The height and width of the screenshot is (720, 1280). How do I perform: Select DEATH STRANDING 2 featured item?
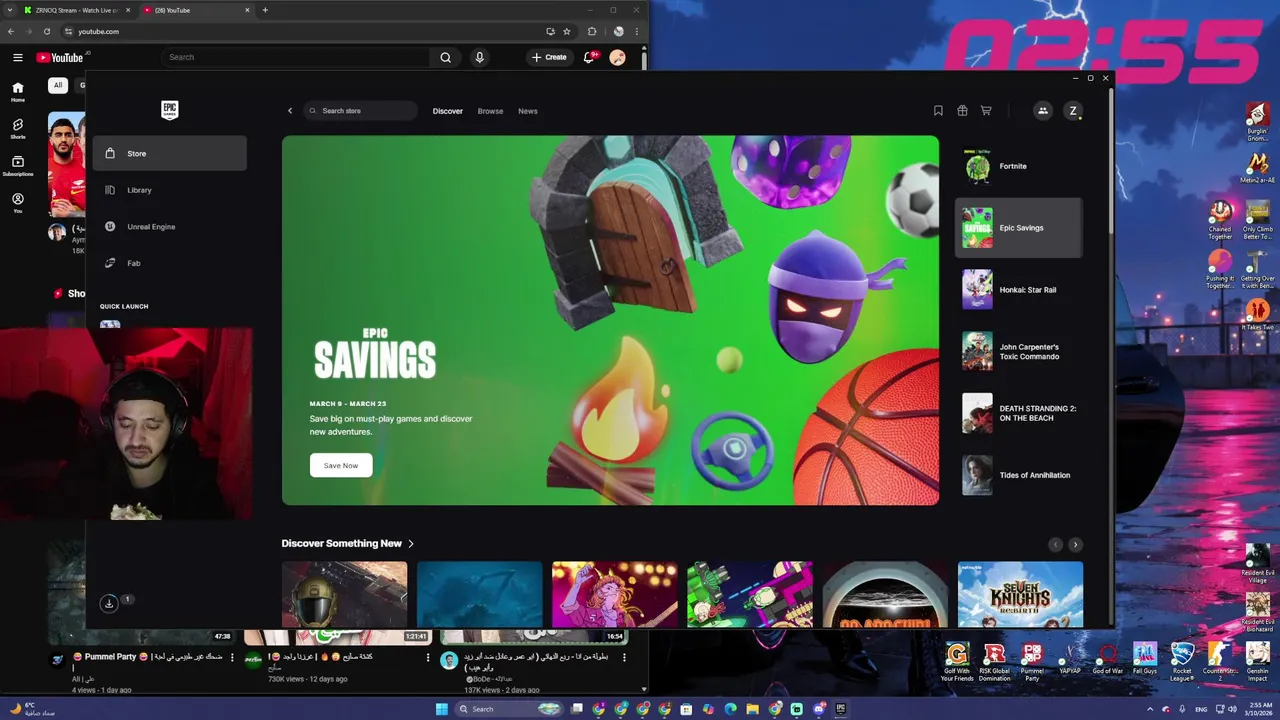point(1018,413)
